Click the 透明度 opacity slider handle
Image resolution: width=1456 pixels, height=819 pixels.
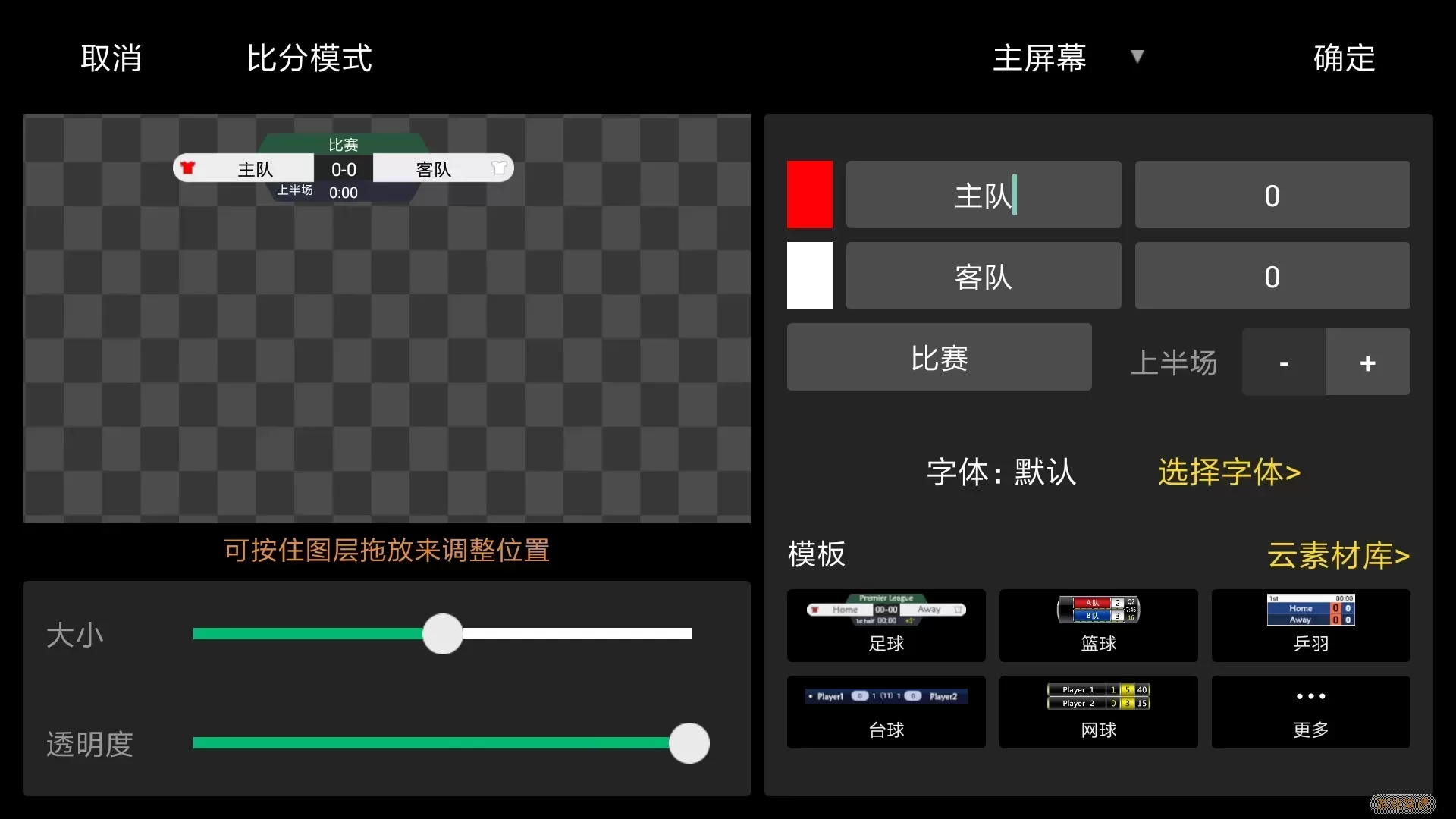tap(689, 743)
